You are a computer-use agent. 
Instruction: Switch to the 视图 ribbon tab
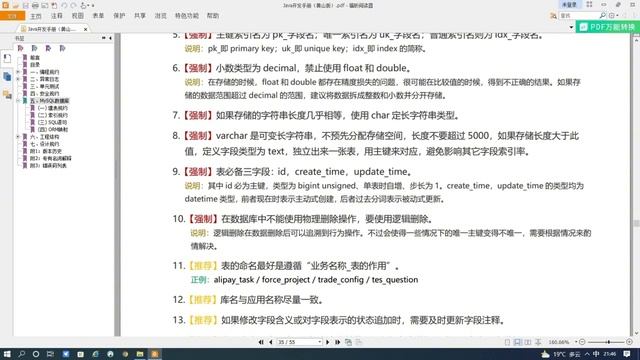click(x=78, y=16)
